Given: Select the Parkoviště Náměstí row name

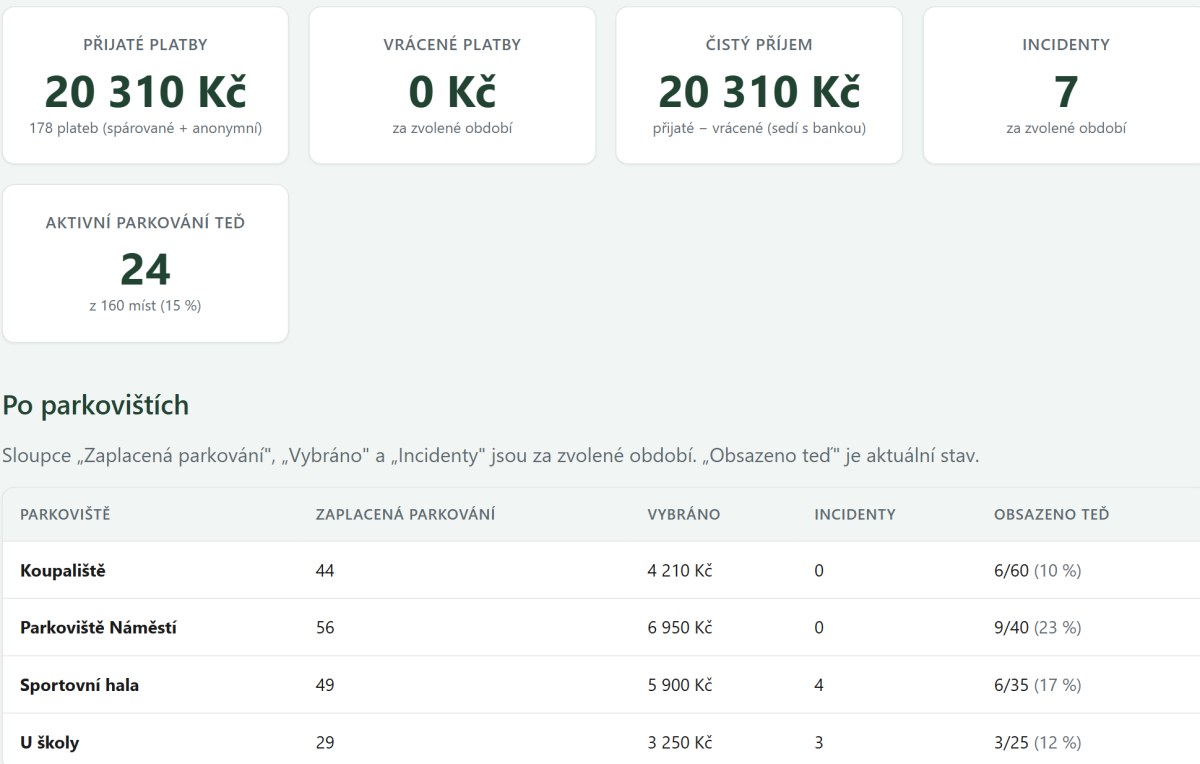Looking at the screenshot, I should point(98,628).
